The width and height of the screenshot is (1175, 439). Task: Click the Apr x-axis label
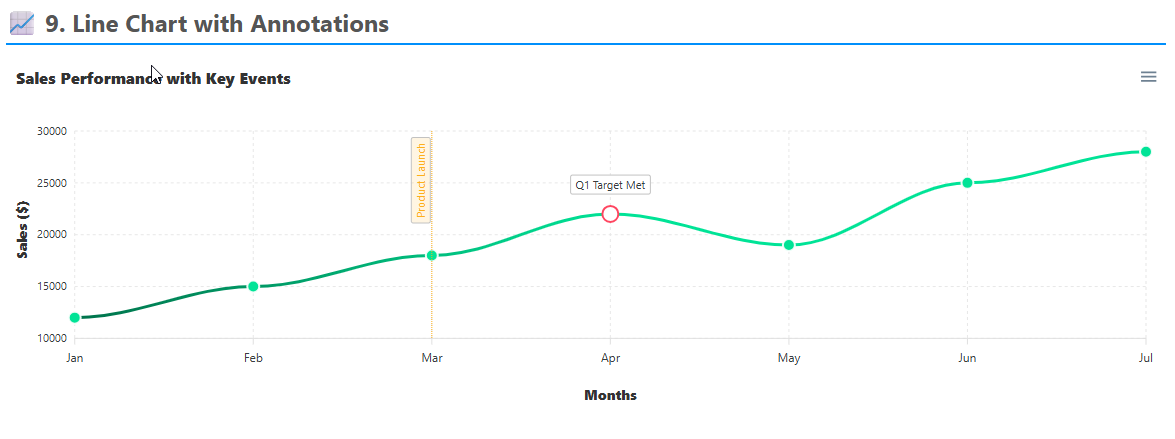click(x=610, y=358)
